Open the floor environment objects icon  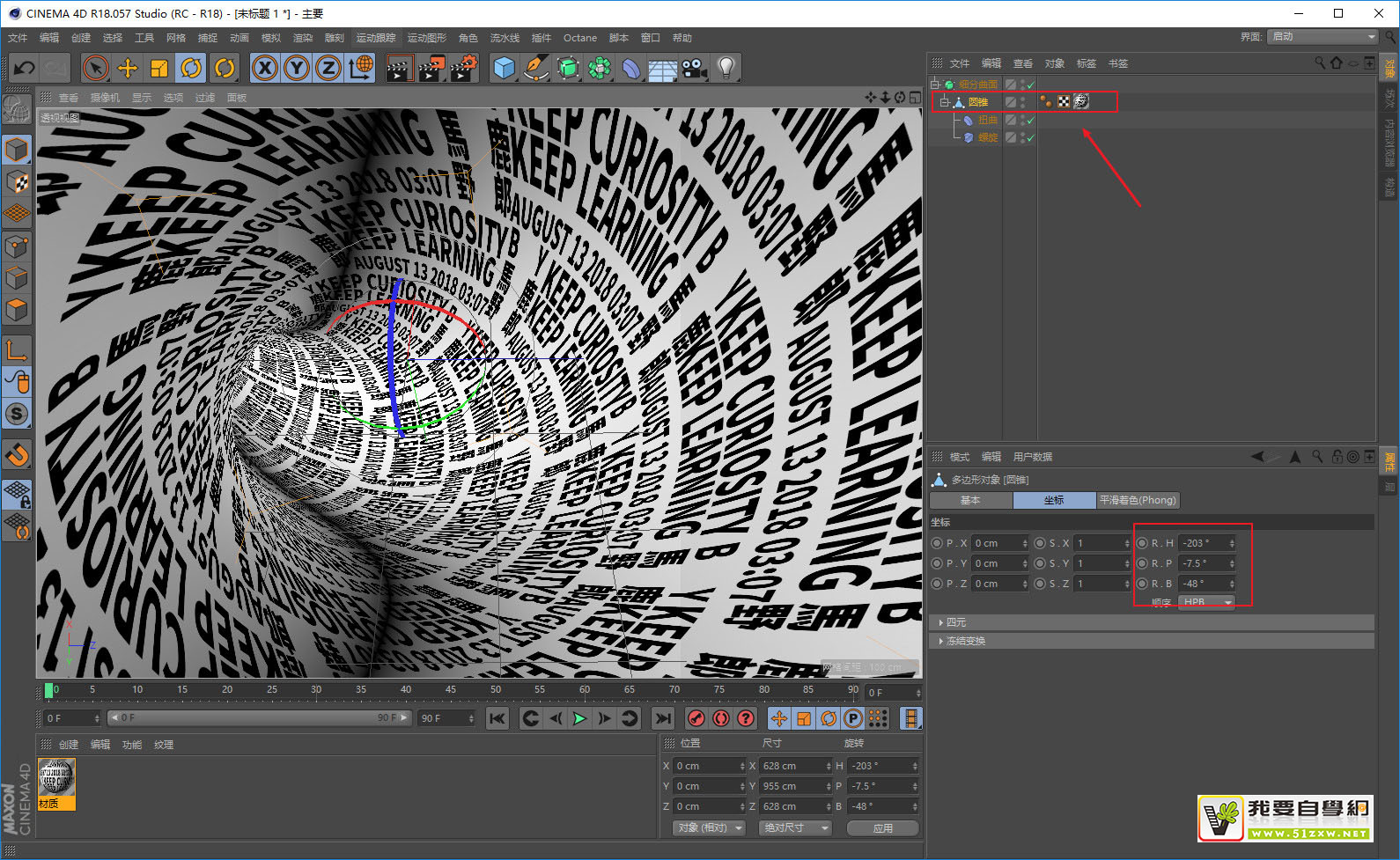coord(663,68)
